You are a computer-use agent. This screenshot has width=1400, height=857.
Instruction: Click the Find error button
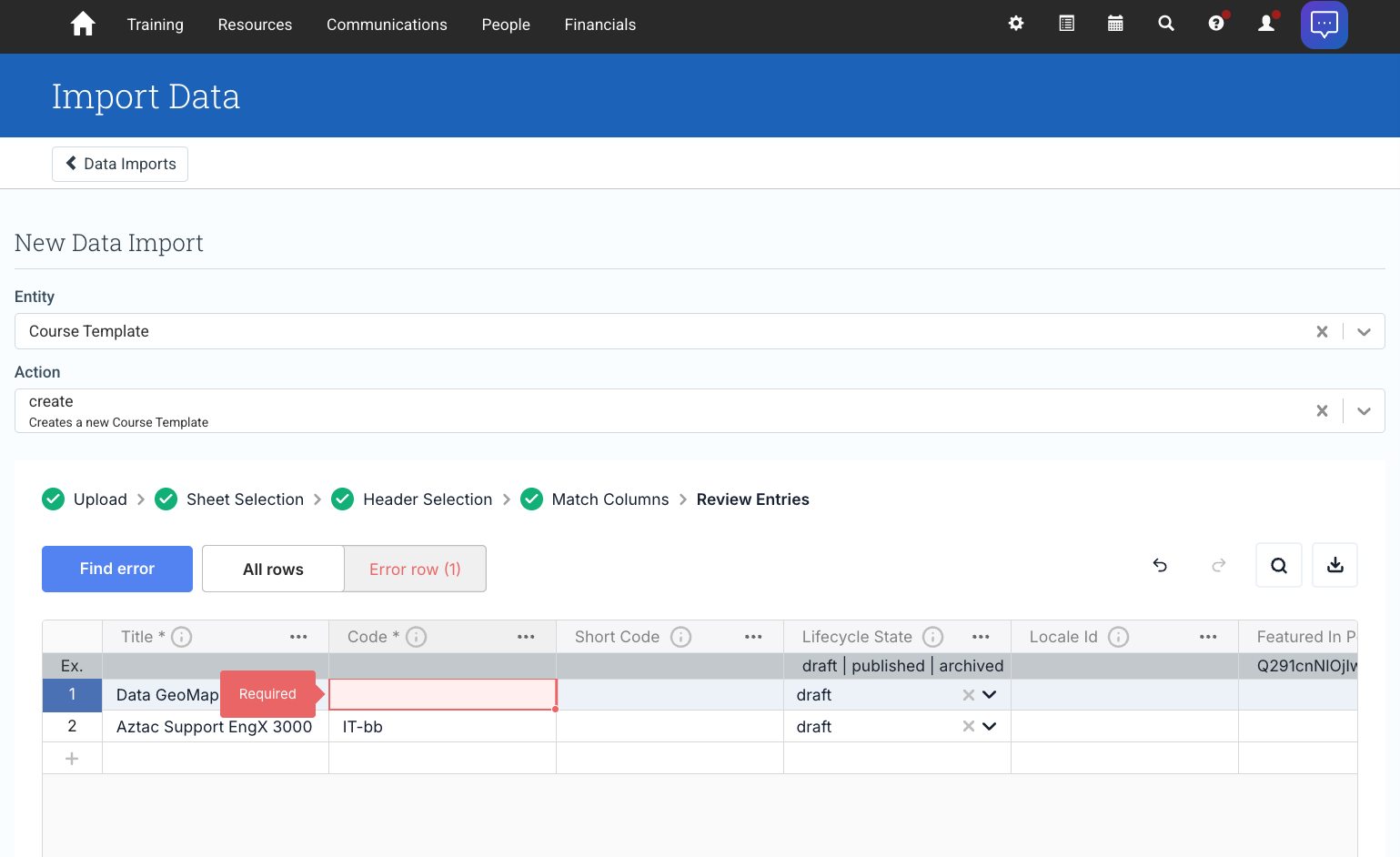coord(117,569)
